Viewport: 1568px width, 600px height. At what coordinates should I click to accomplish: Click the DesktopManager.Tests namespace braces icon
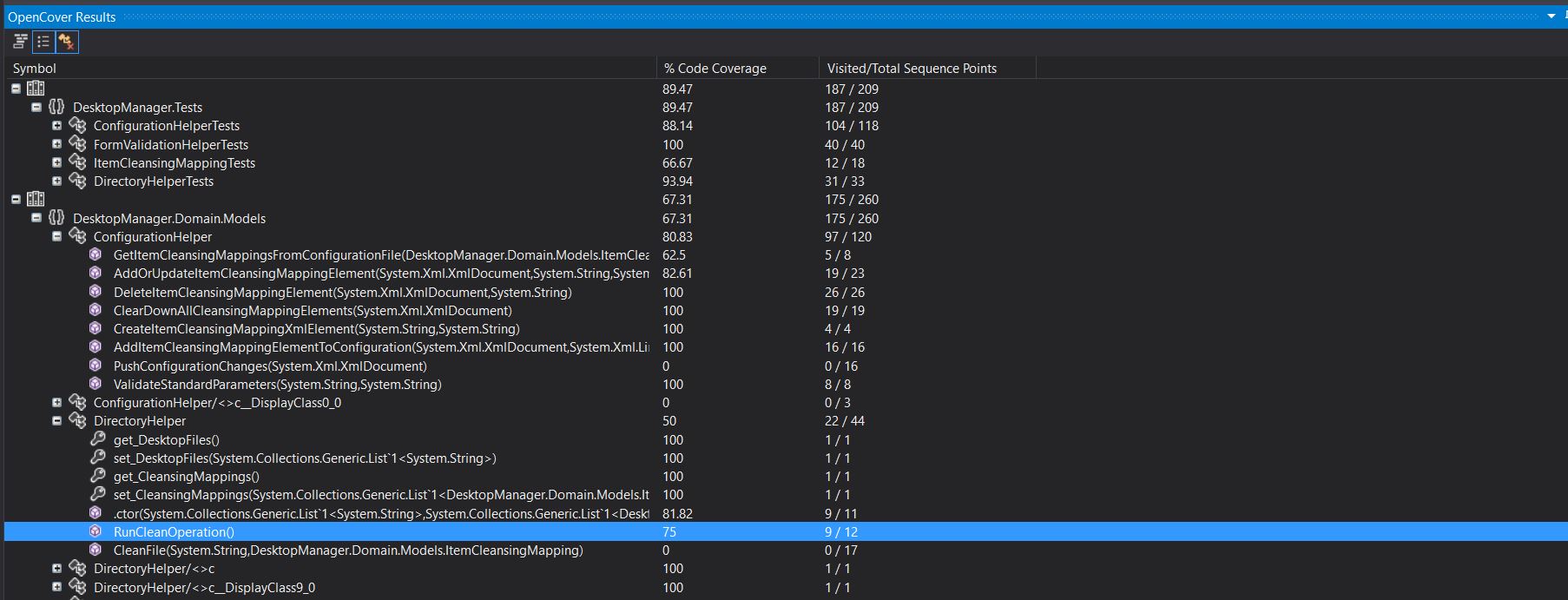(56, 107)
